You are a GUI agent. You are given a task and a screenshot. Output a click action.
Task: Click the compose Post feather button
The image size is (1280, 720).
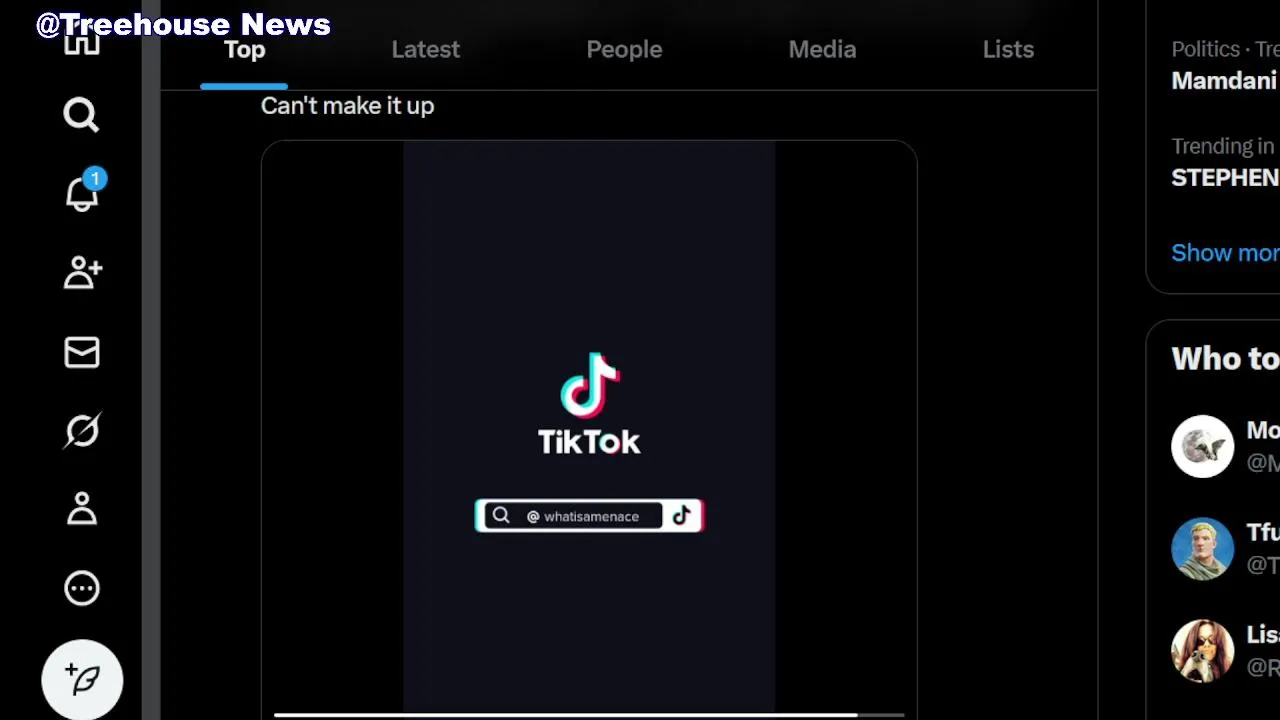82,679
